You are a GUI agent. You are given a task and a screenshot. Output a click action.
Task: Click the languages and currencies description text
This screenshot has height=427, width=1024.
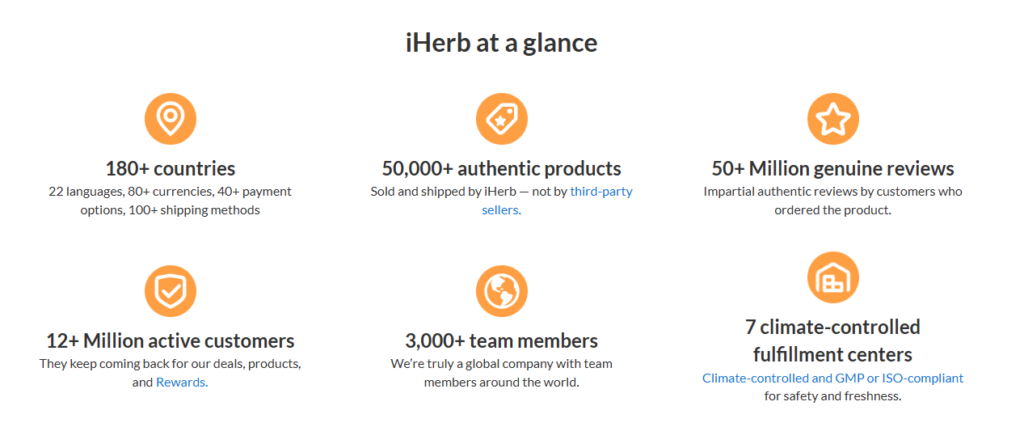pyautogui.click(x=170, y=200)
